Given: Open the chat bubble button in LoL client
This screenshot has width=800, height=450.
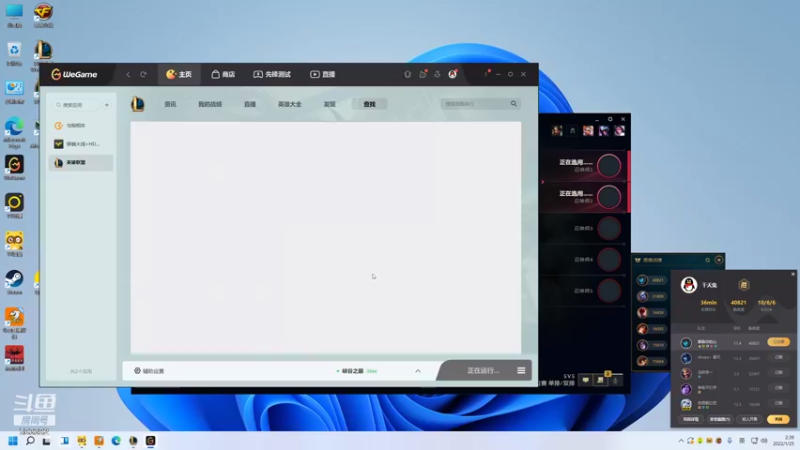Looking at the screenshot, I should tap(586, 380).
